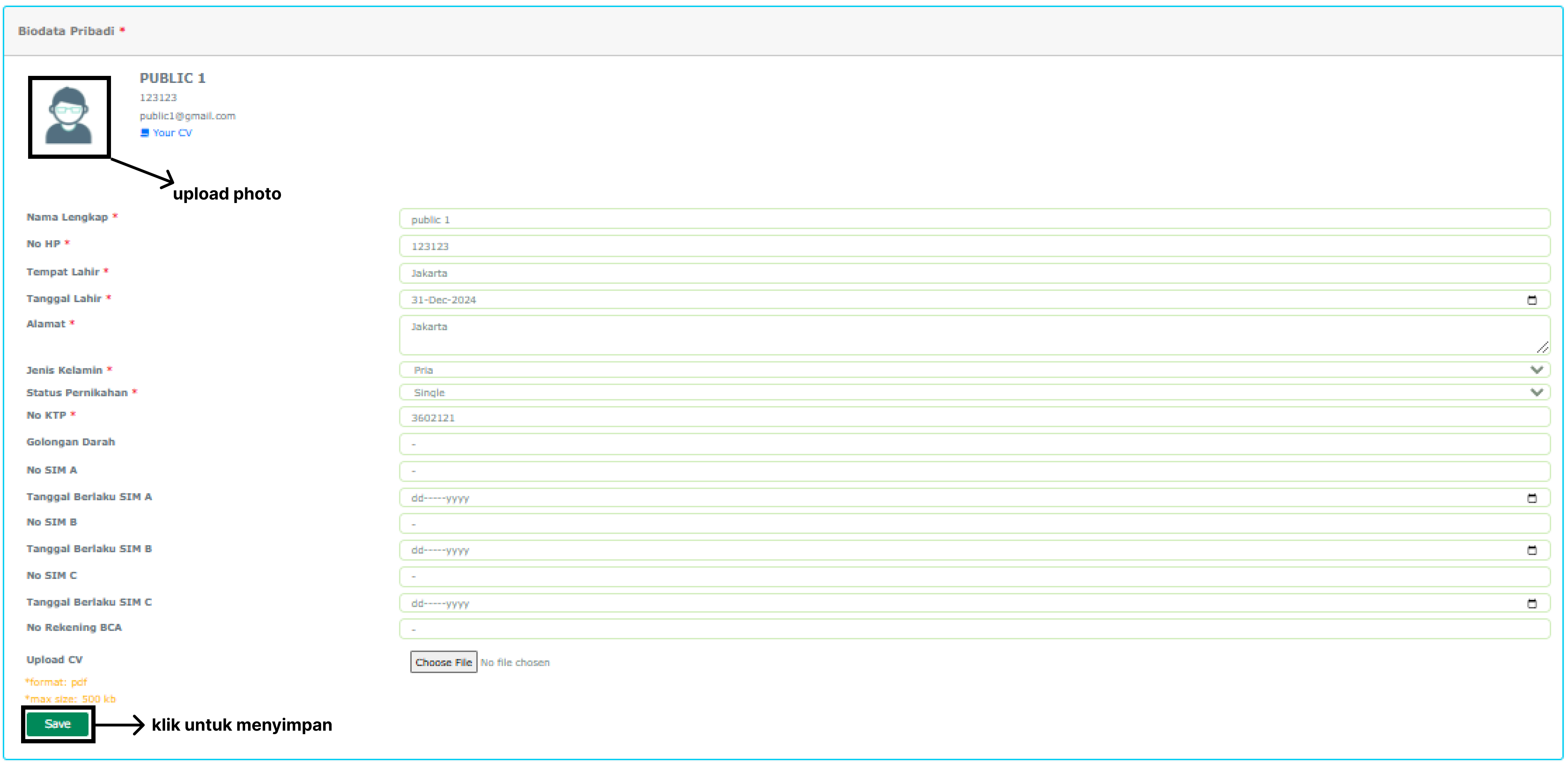This screenshot has height=763, width=1568.
Task: Click into the No HP field
Action: (x=974, y=247)
